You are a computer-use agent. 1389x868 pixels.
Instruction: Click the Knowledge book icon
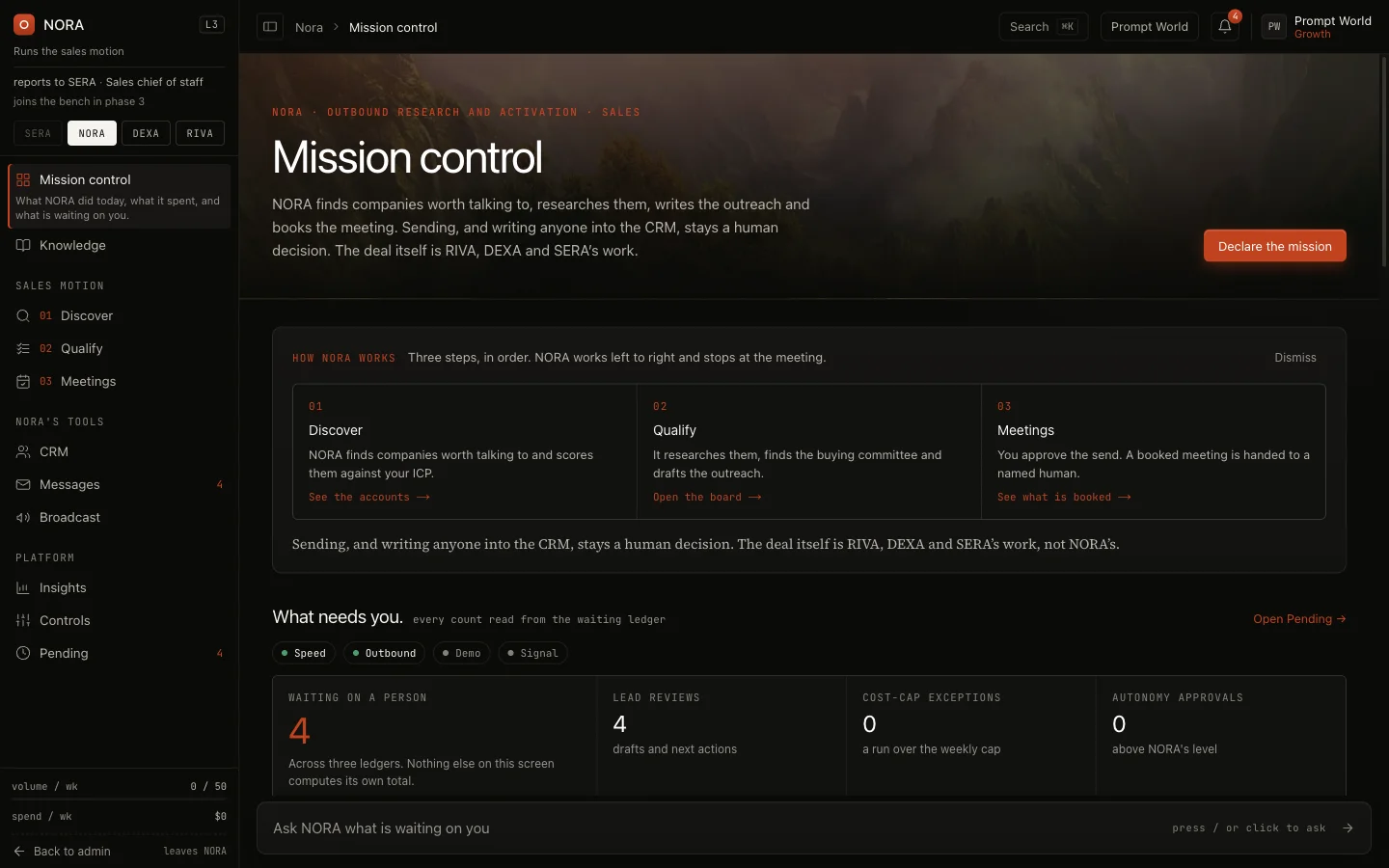click(x=23, y=245)
